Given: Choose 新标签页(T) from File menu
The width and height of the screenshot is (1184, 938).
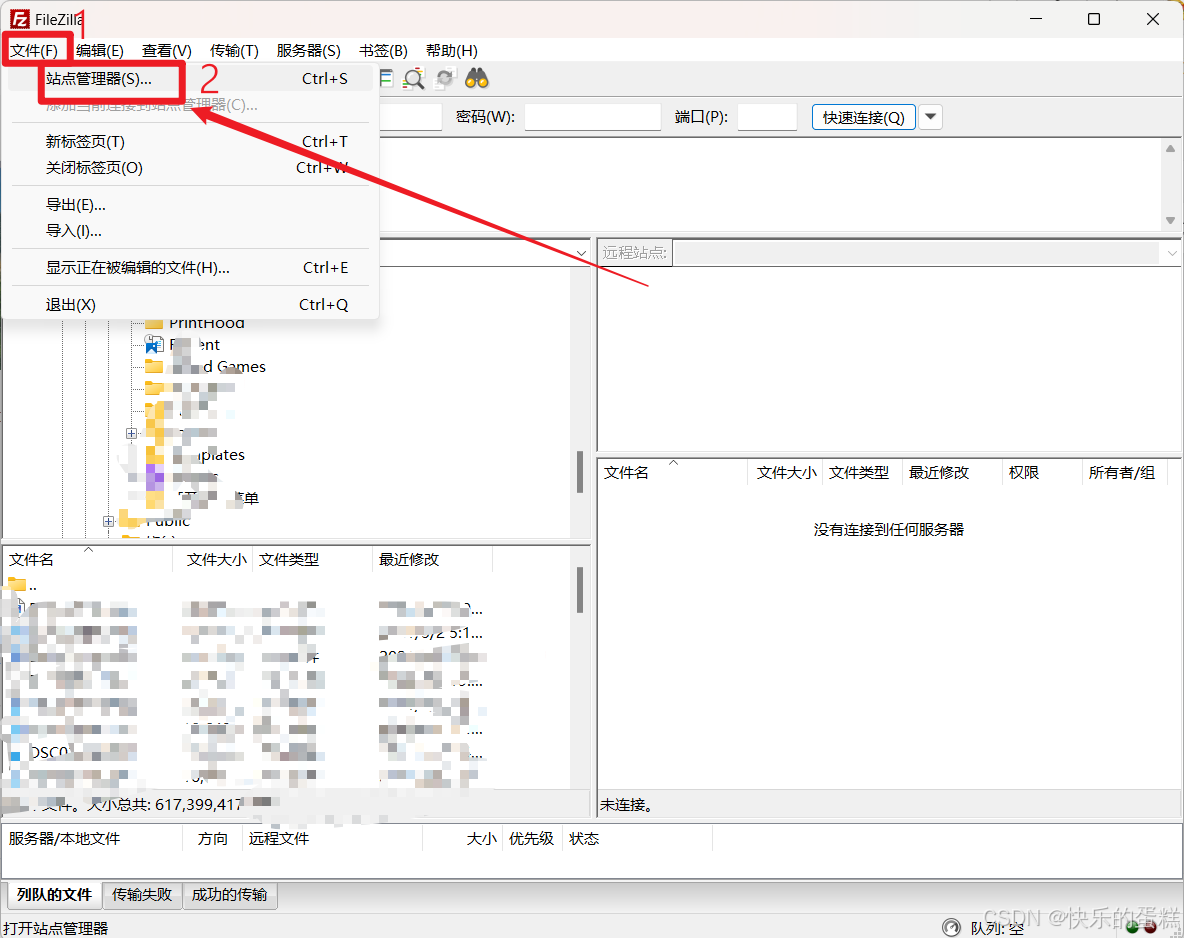Looking at the screenshot, I should click(x=190, y=142).
